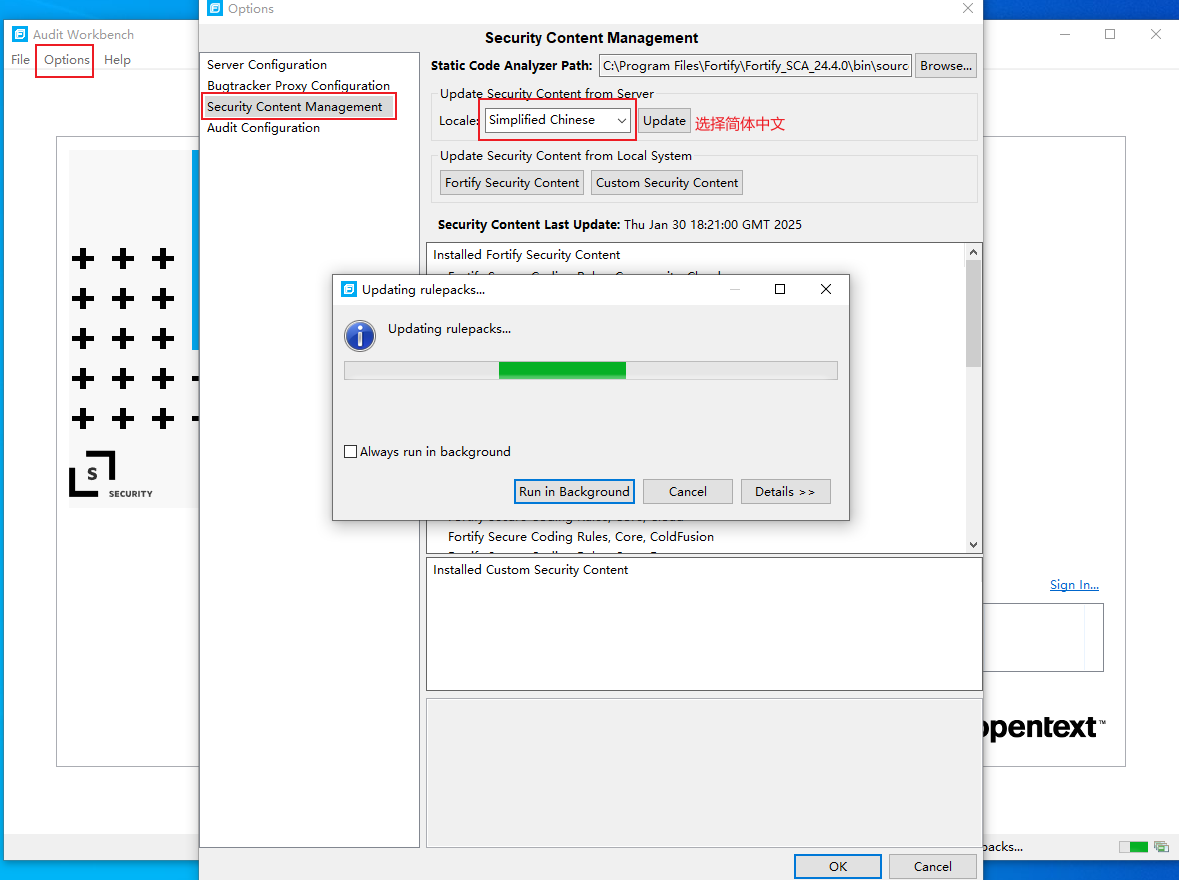Cancel the rulepack update

(688, 492)
